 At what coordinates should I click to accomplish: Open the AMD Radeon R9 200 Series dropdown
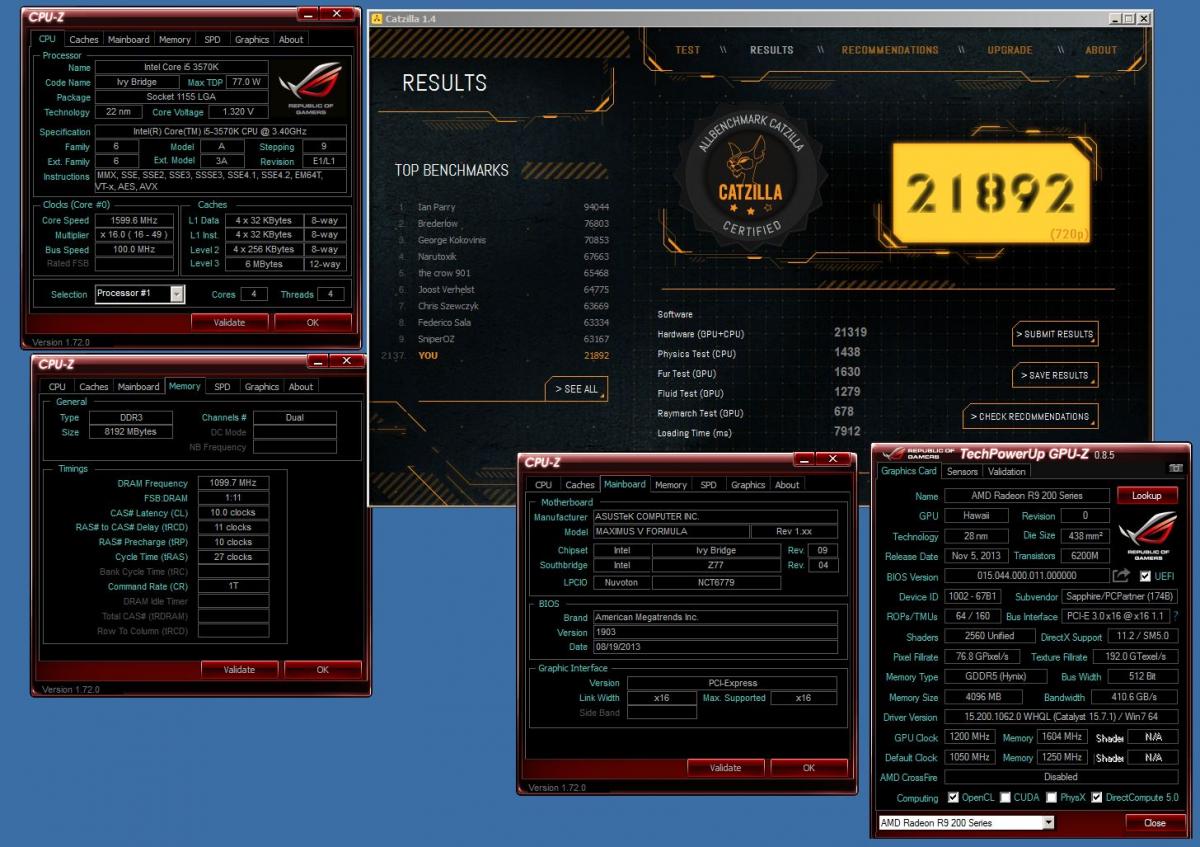pyautogui.click(x=965, y=823)
